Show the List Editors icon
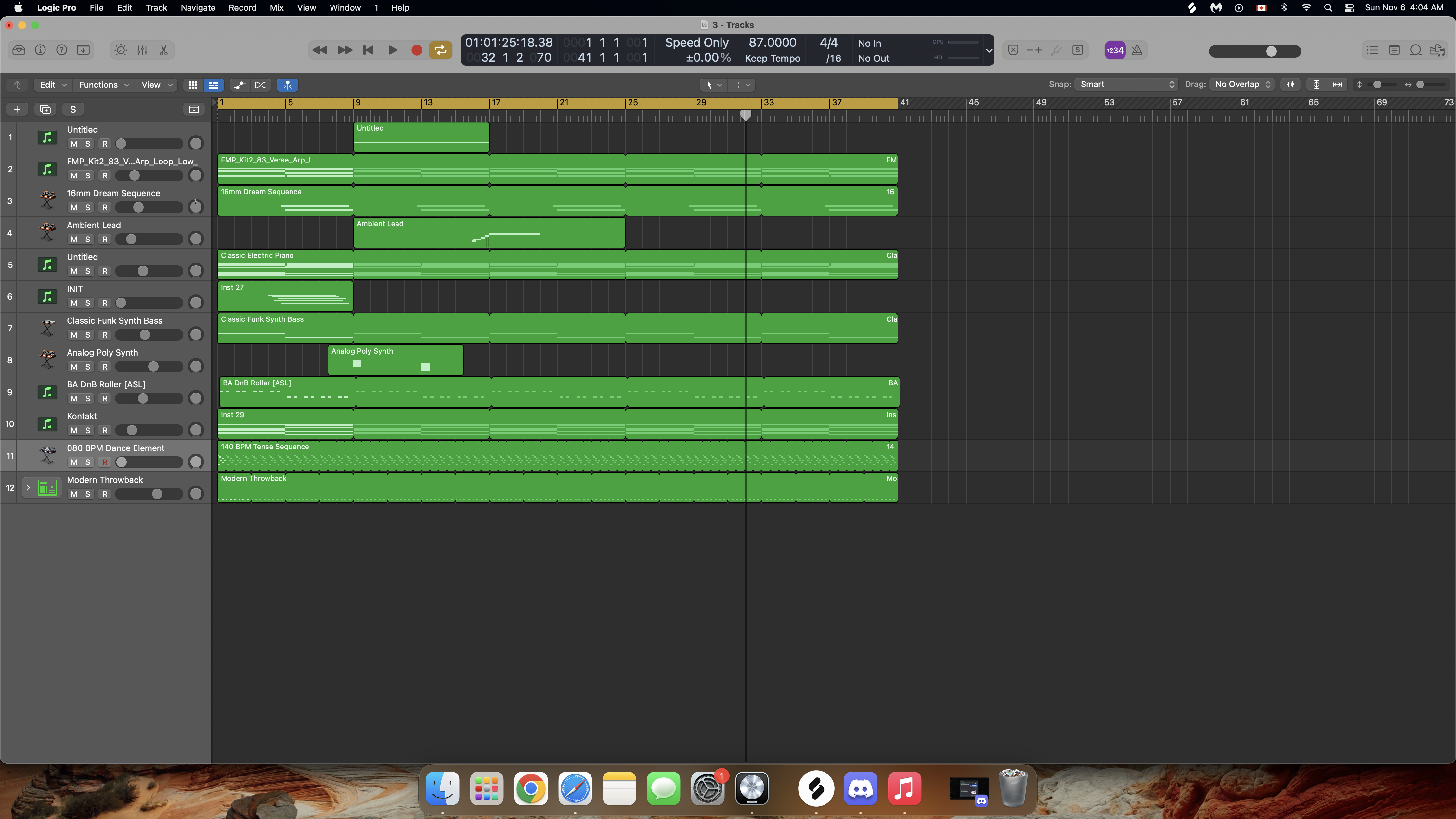Viewport: 1456px width, 819px height. click(x=1372, y=50)
